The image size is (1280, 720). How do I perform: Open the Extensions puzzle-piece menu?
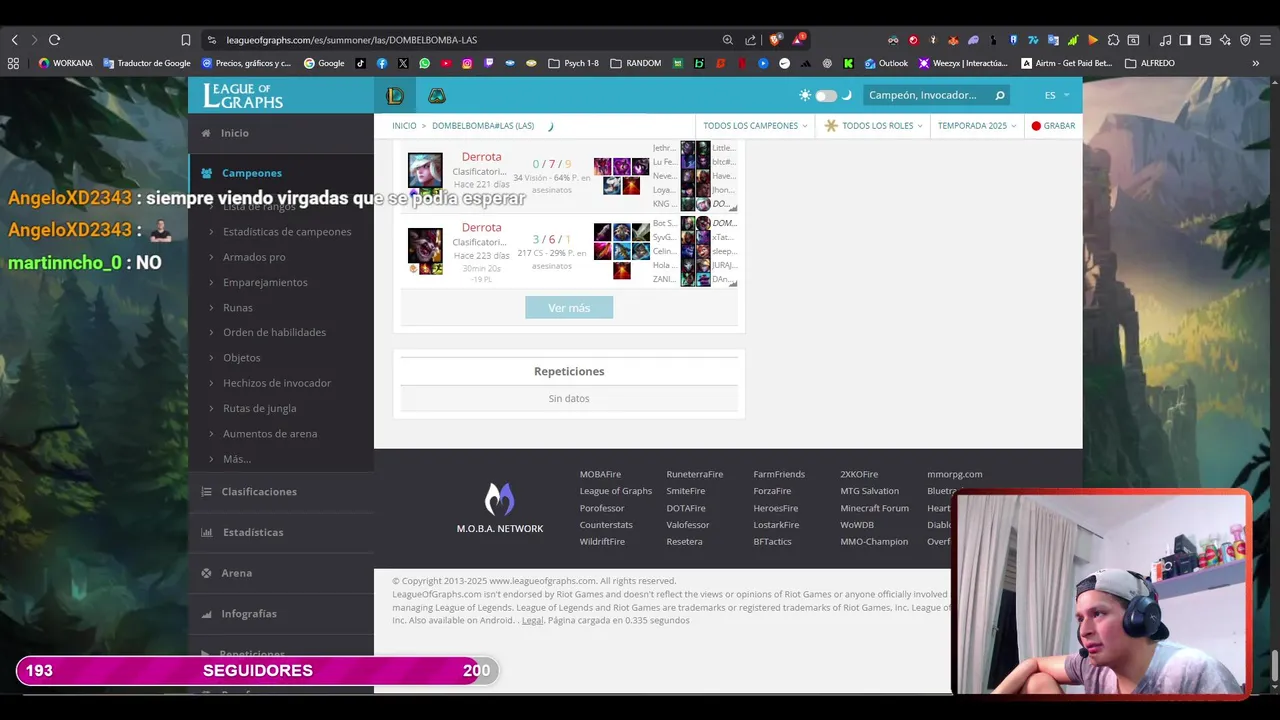tap(1113, 40)
